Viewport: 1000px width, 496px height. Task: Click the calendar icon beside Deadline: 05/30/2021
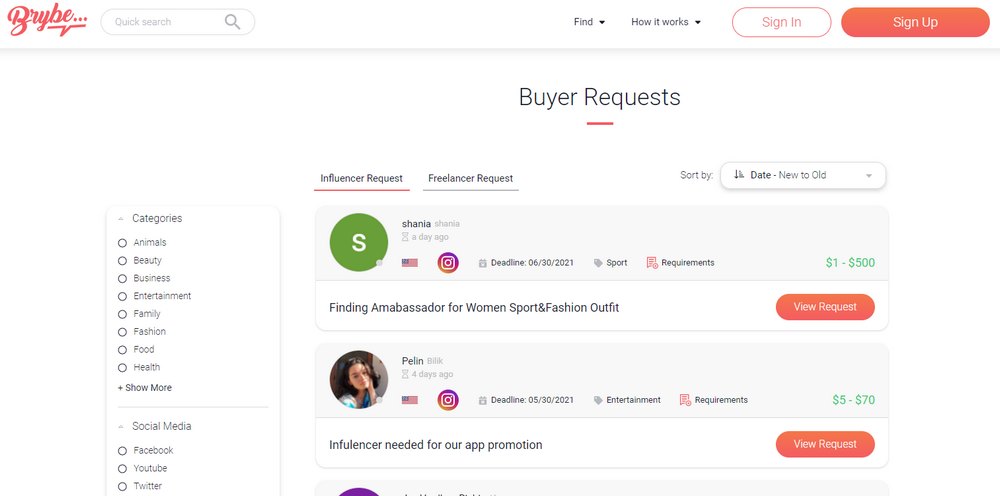click(x=483, y=400)
